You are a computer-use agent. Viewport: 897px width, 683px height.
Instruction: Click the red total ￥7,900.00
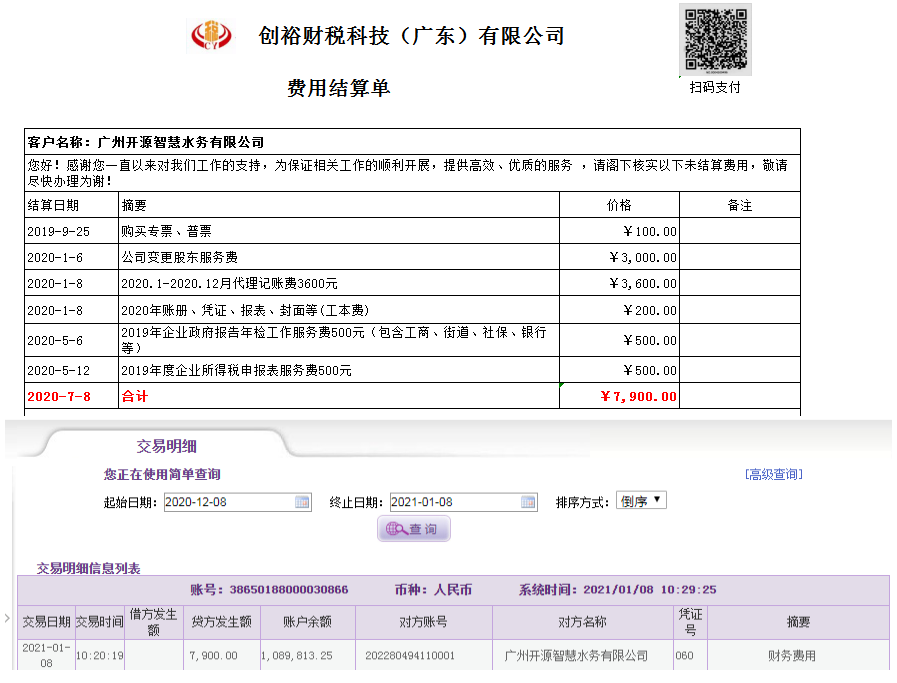tap(638, 396)
